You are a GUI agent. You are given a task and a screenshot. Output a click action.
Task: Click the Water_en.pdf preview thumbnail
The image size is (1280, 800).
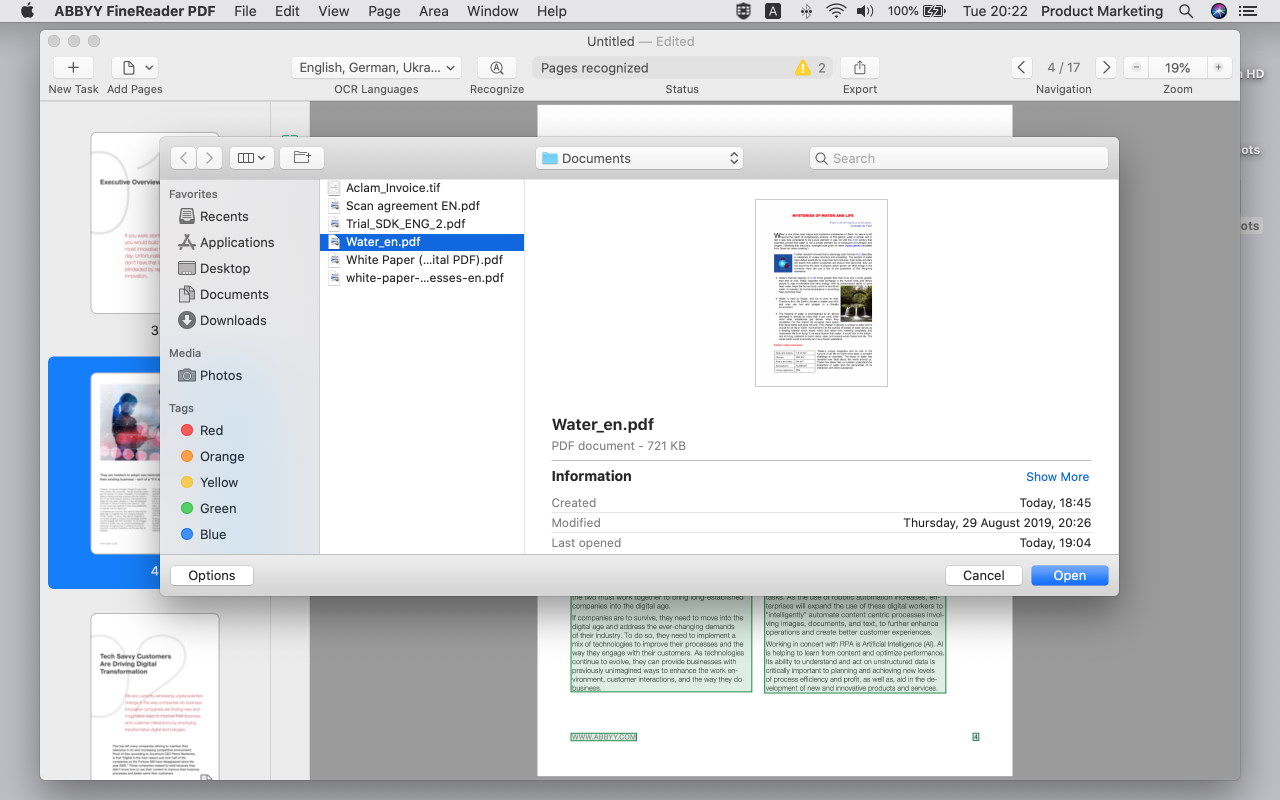(x=821, y=293)
